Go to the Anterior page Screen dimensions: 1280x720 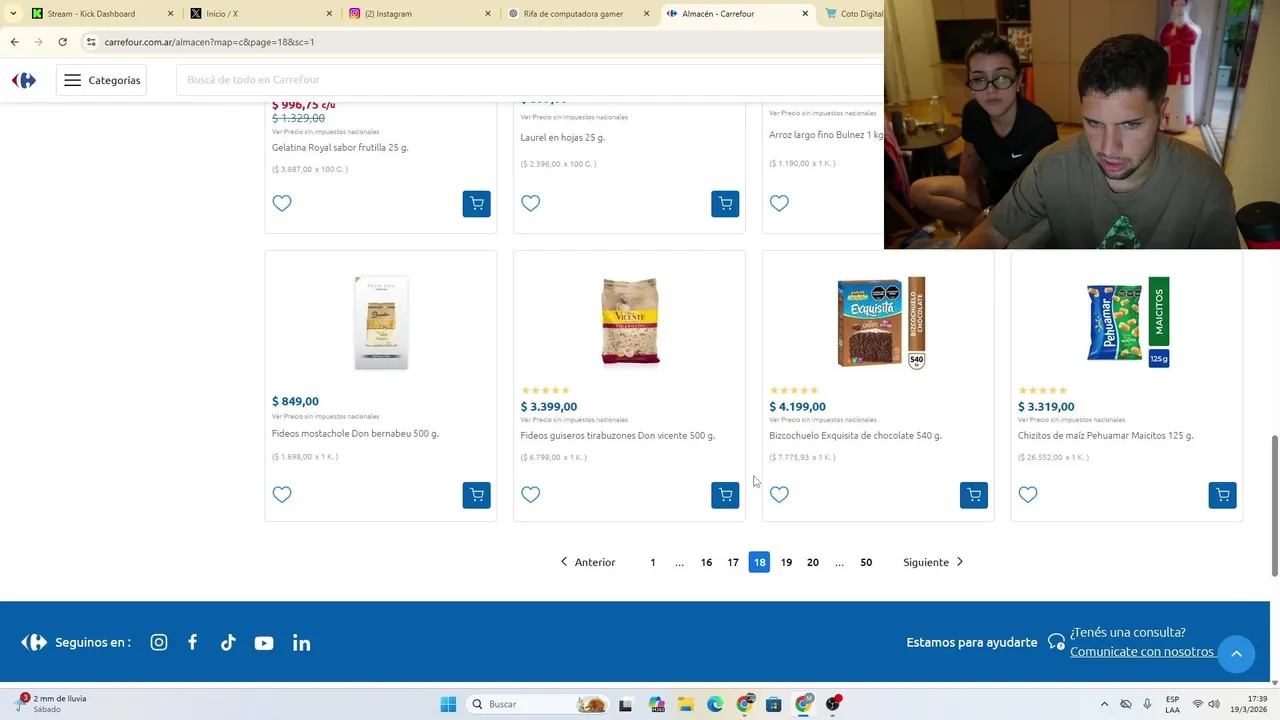587,562
